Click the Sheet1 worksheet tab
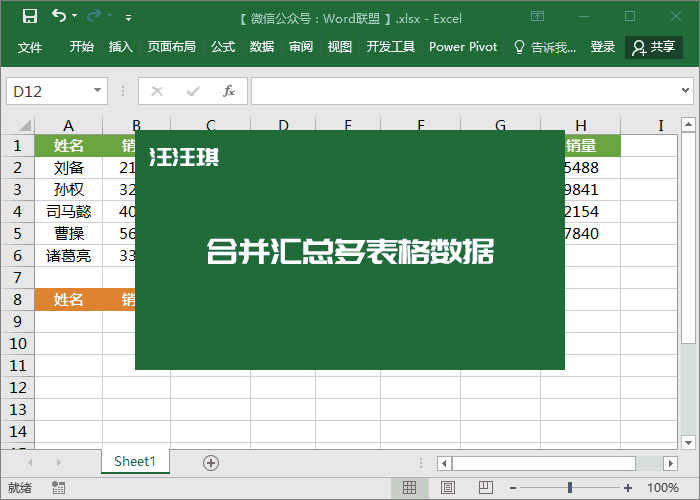This screenshot has width=700, height=500. point(135,461)
